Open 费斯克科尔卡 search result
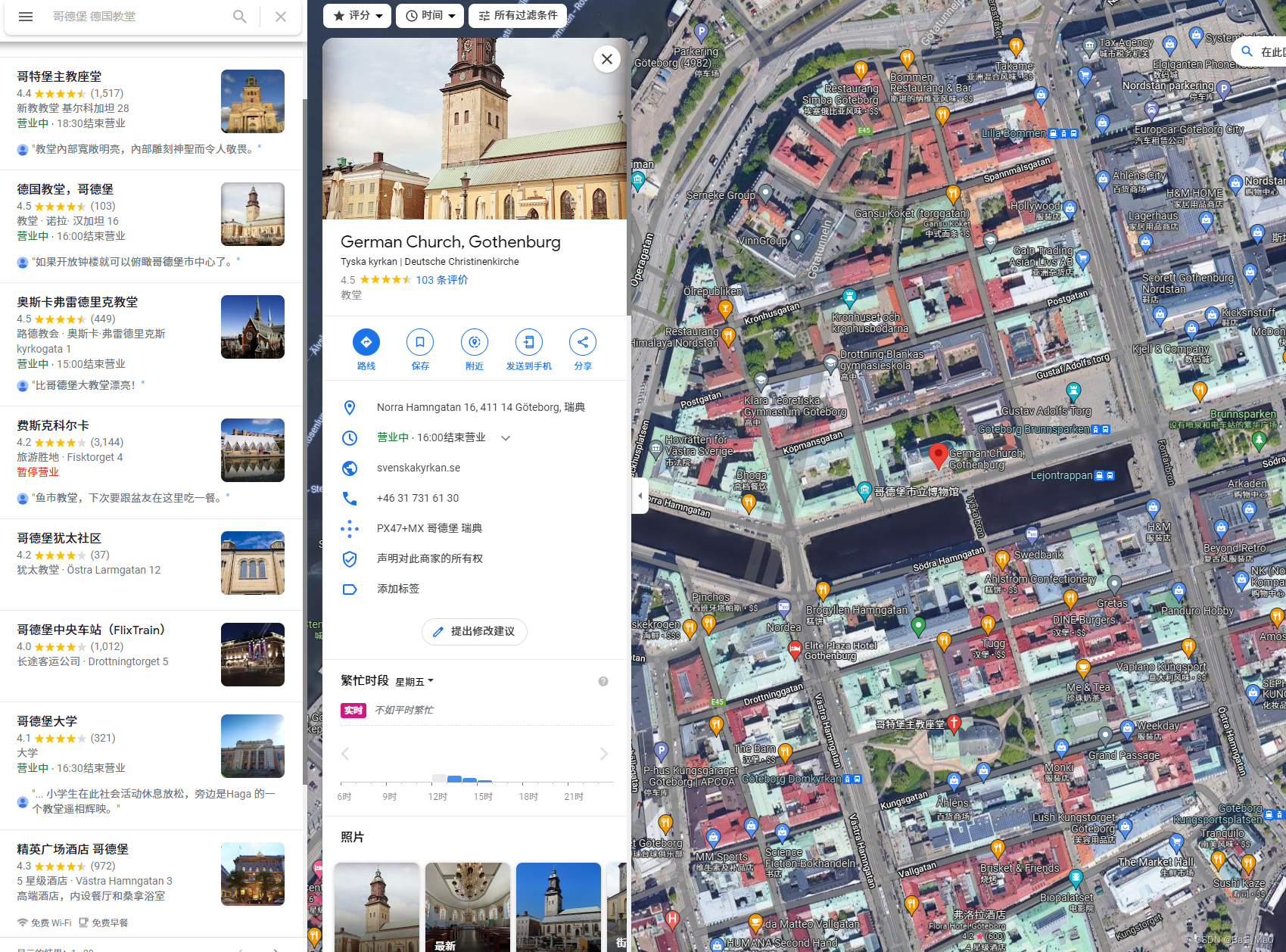This screenshot has height=952, width=1286. point(151,462)
